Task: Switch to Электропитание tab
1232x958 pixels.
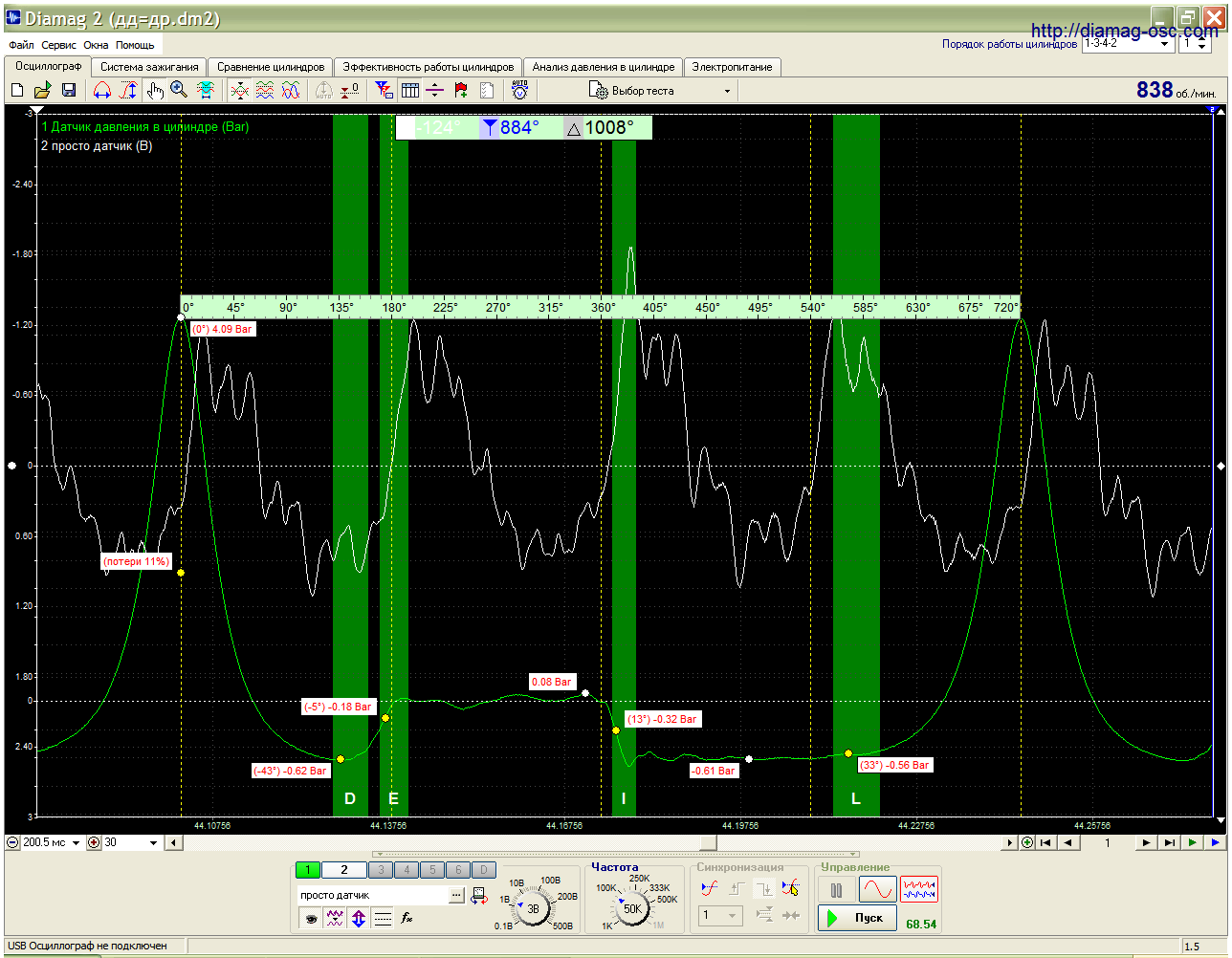Action: point(732,67)
